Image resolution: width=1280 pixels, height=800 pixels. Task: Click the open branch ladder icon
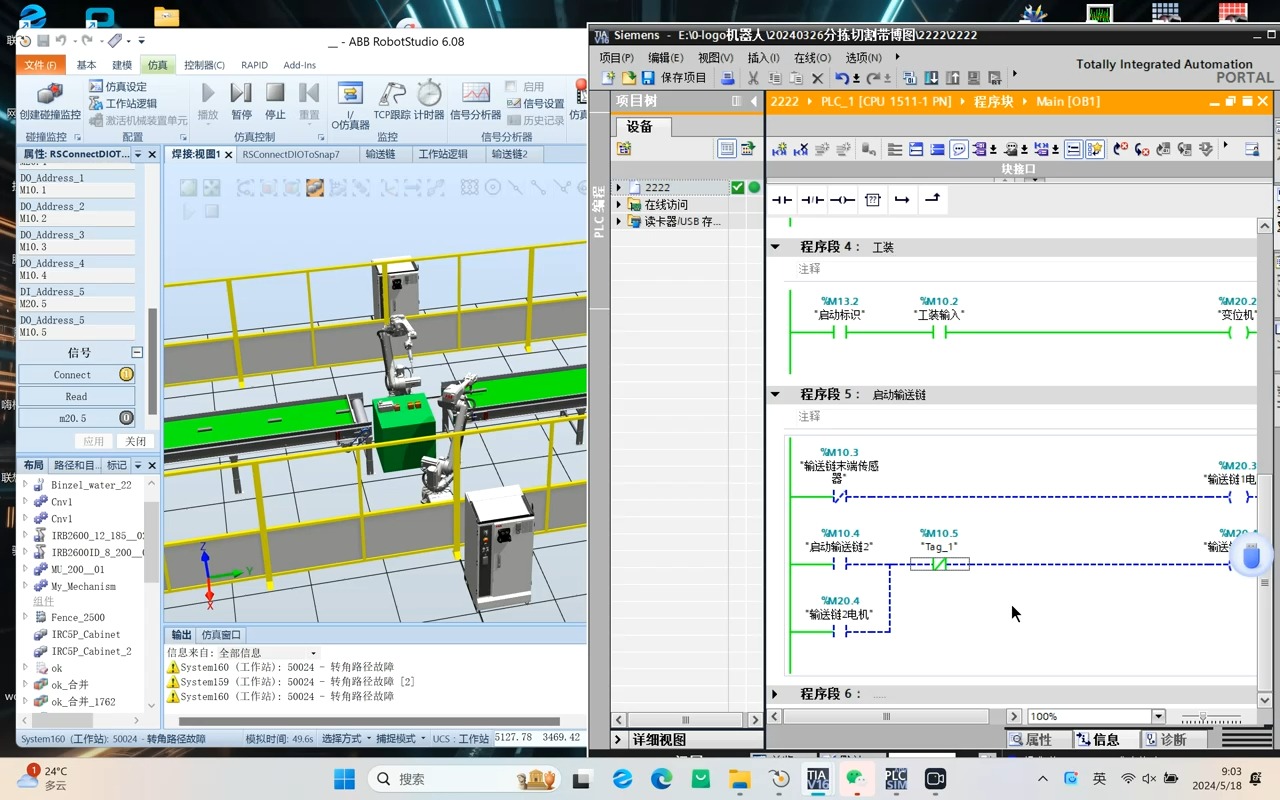(x=902, y=200)
